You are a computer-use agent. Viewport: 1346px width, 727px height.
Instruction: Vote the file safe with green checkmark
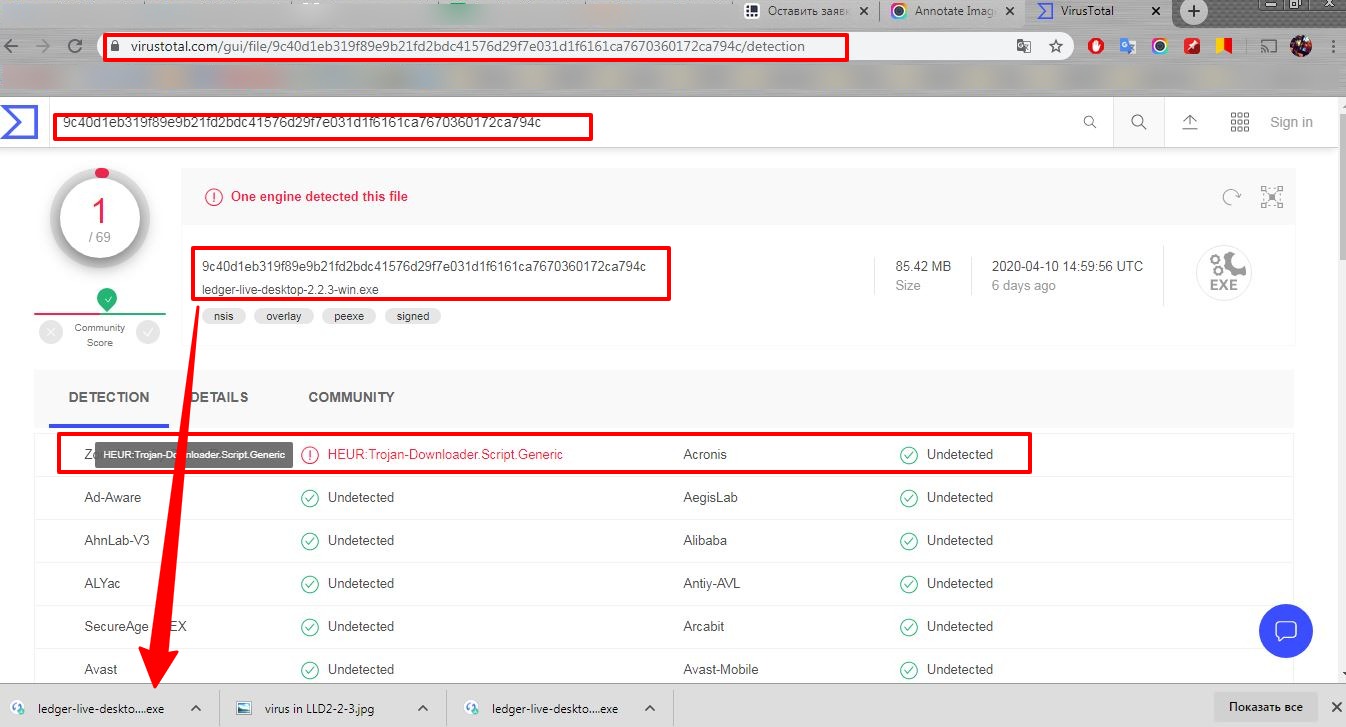point(148,331)
